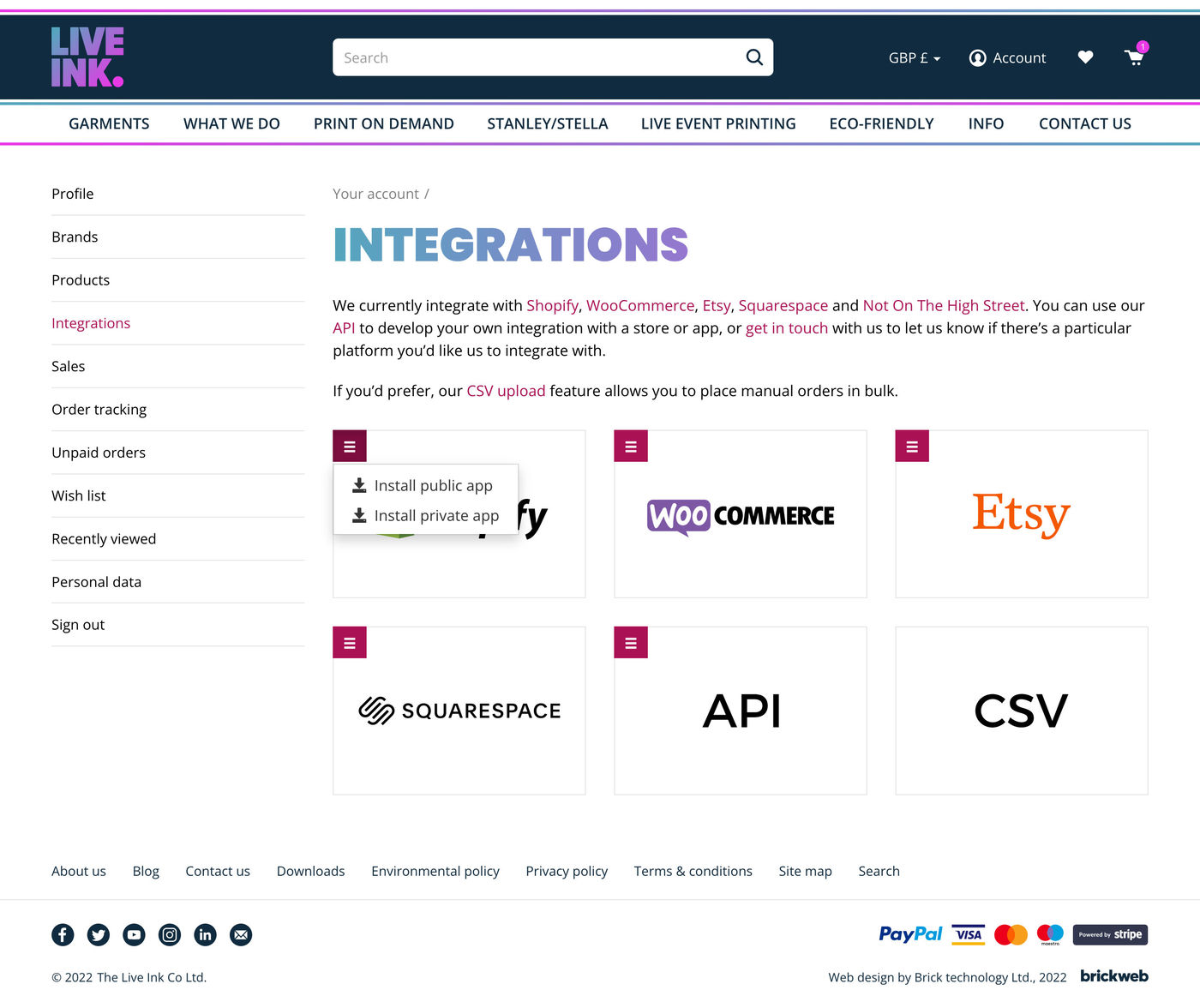Open the Facebook social icon
The width and height of the screenshot is (1200, 1008).
pos(63,934)
